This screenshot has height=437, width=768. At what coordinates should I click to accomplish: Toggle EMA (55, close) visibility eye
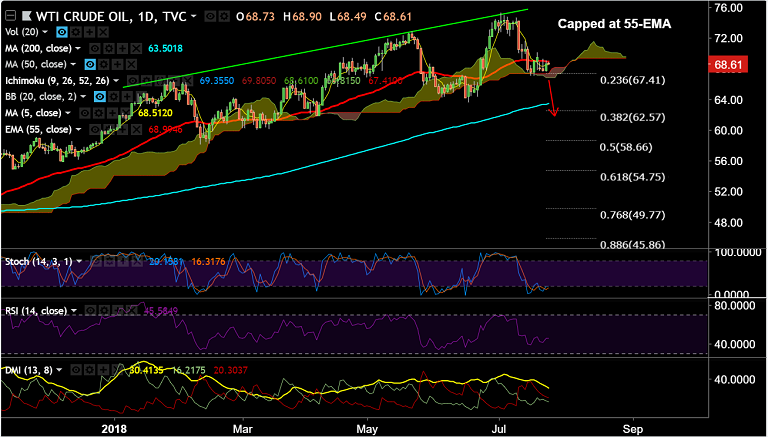(95, 129)
